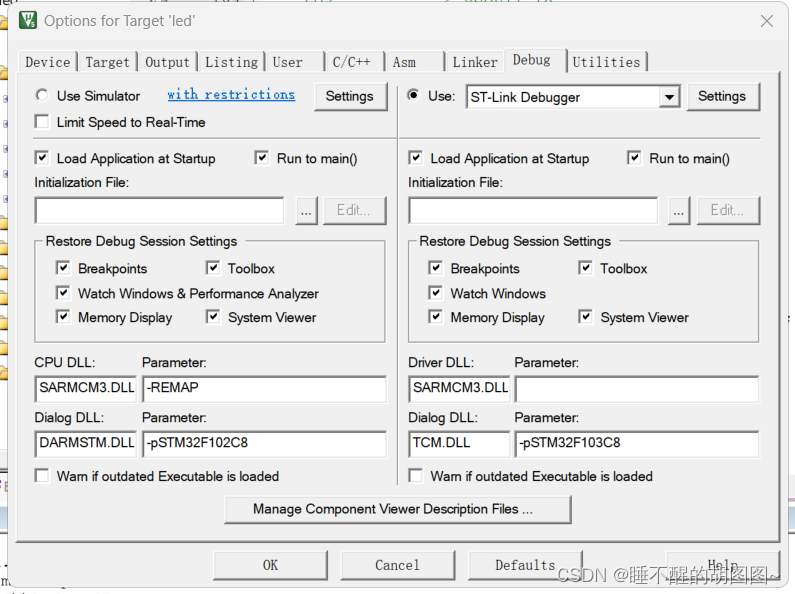Click Dialog DLL field DARMSTM.DLL
Screen dimensions: 795x594
(x=86, y=443)
